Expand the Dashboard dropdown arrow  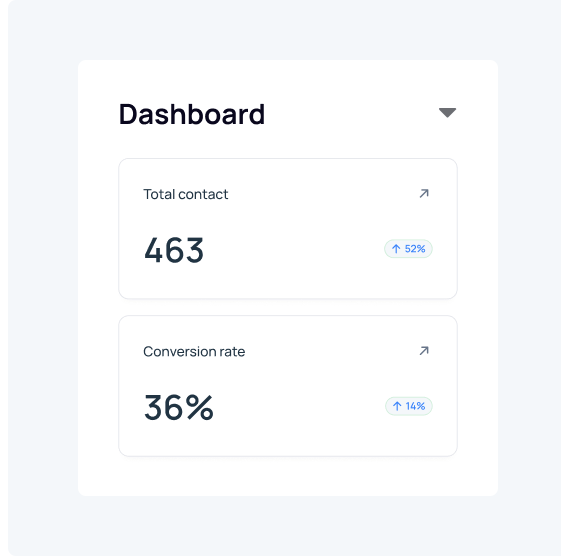point(447,113)
